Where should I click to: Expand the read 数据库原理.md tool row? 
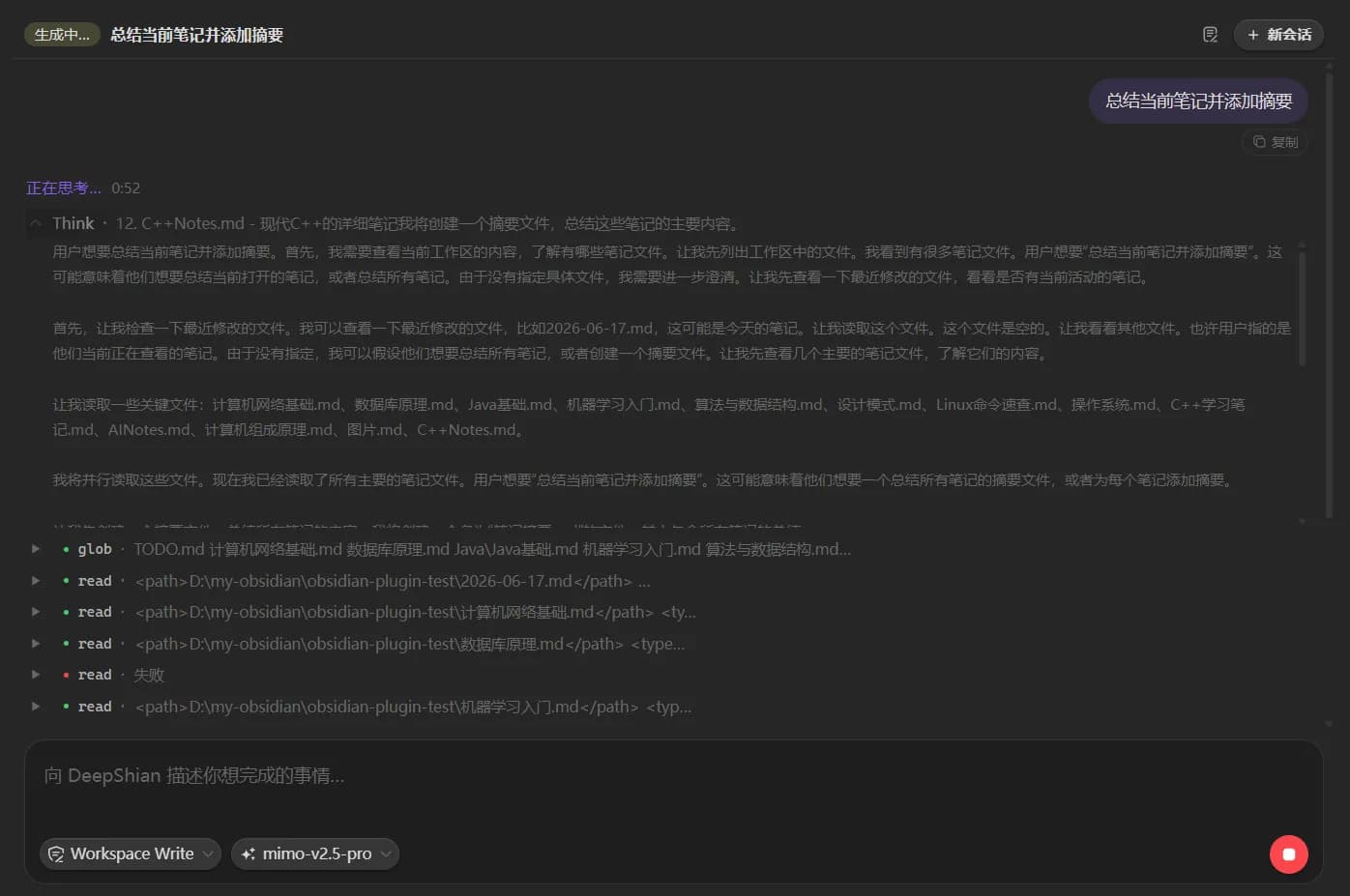36,644
